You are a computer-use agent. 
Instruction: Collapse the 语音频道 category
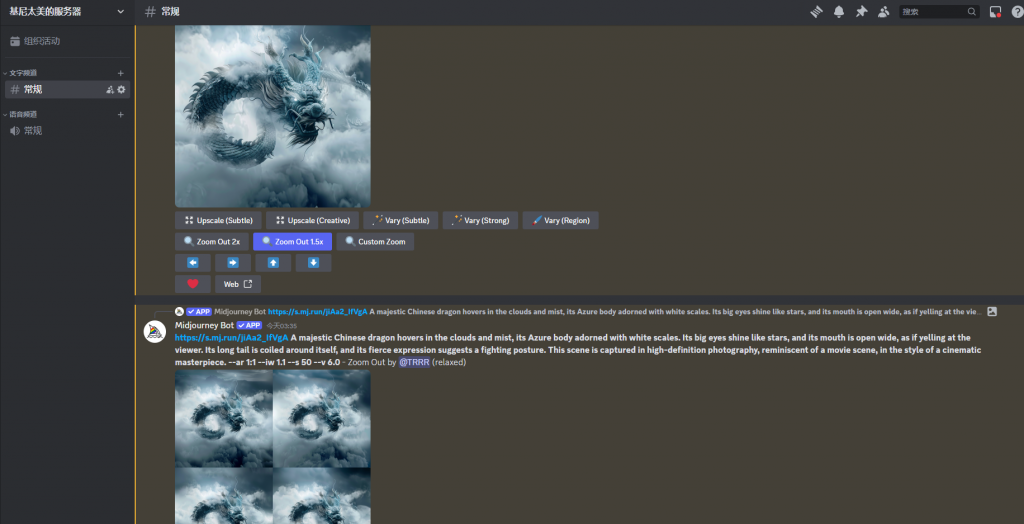22,114
